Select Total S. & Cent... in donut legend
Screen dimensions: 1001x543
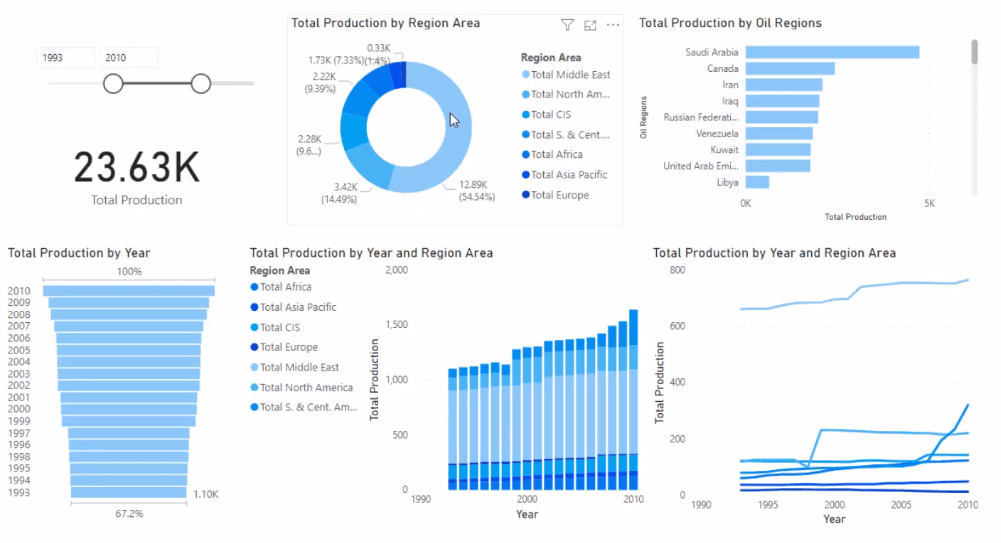coord(566,135)
